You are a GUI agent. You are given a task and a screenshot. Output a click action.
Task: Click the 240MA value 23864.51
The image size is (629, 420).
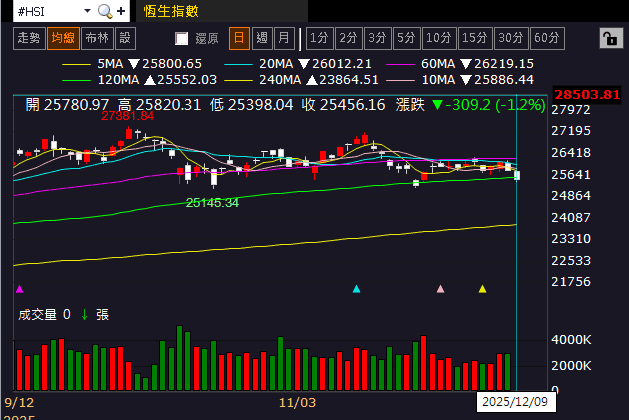coord(349,80)
